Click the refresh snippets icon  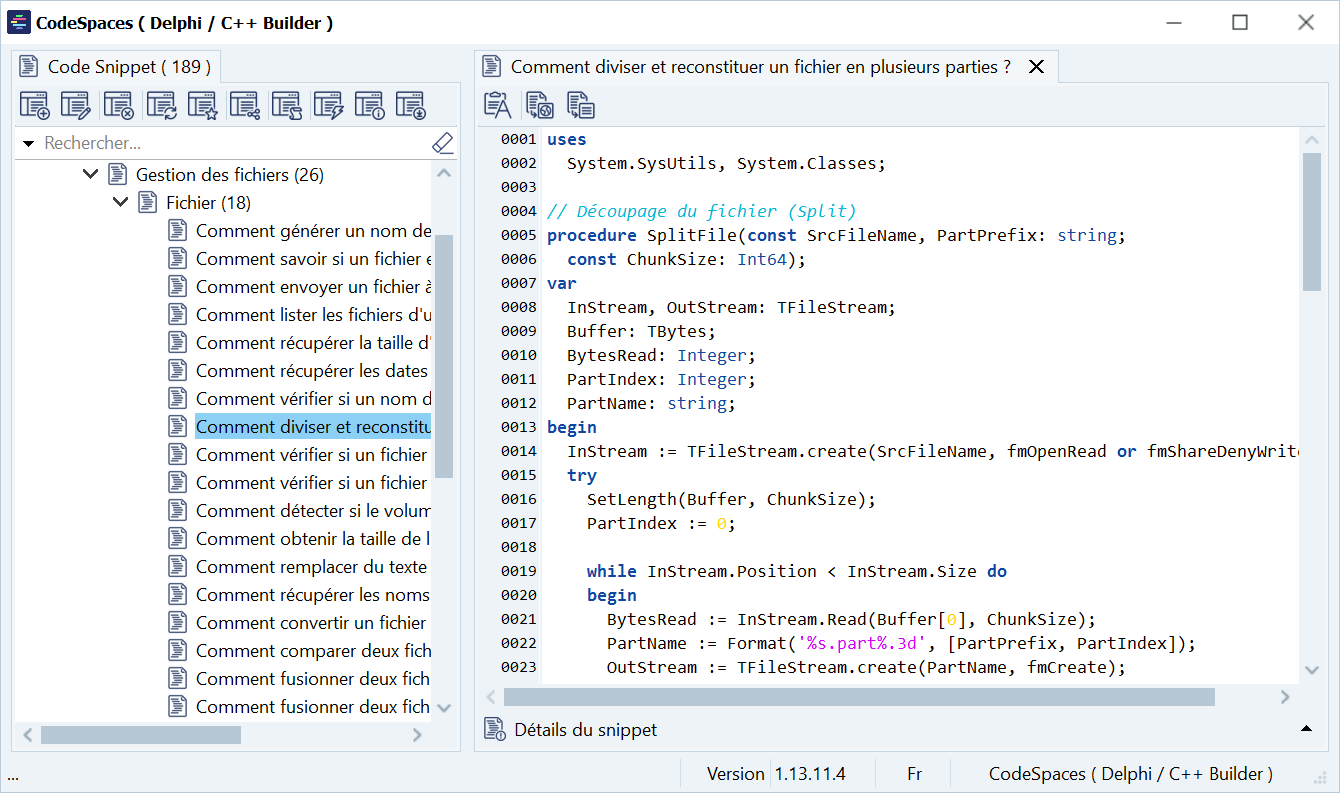coord(160,105)
